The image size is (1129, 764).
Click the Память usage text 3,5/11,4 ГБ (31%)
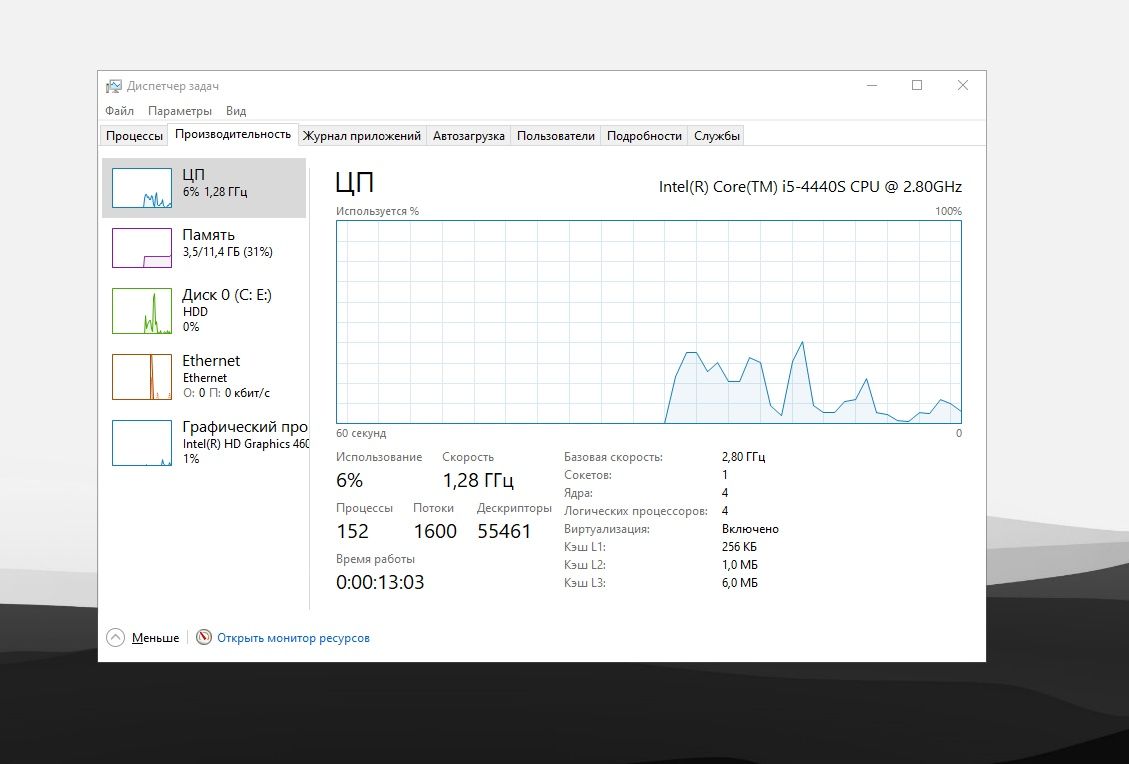228,252
